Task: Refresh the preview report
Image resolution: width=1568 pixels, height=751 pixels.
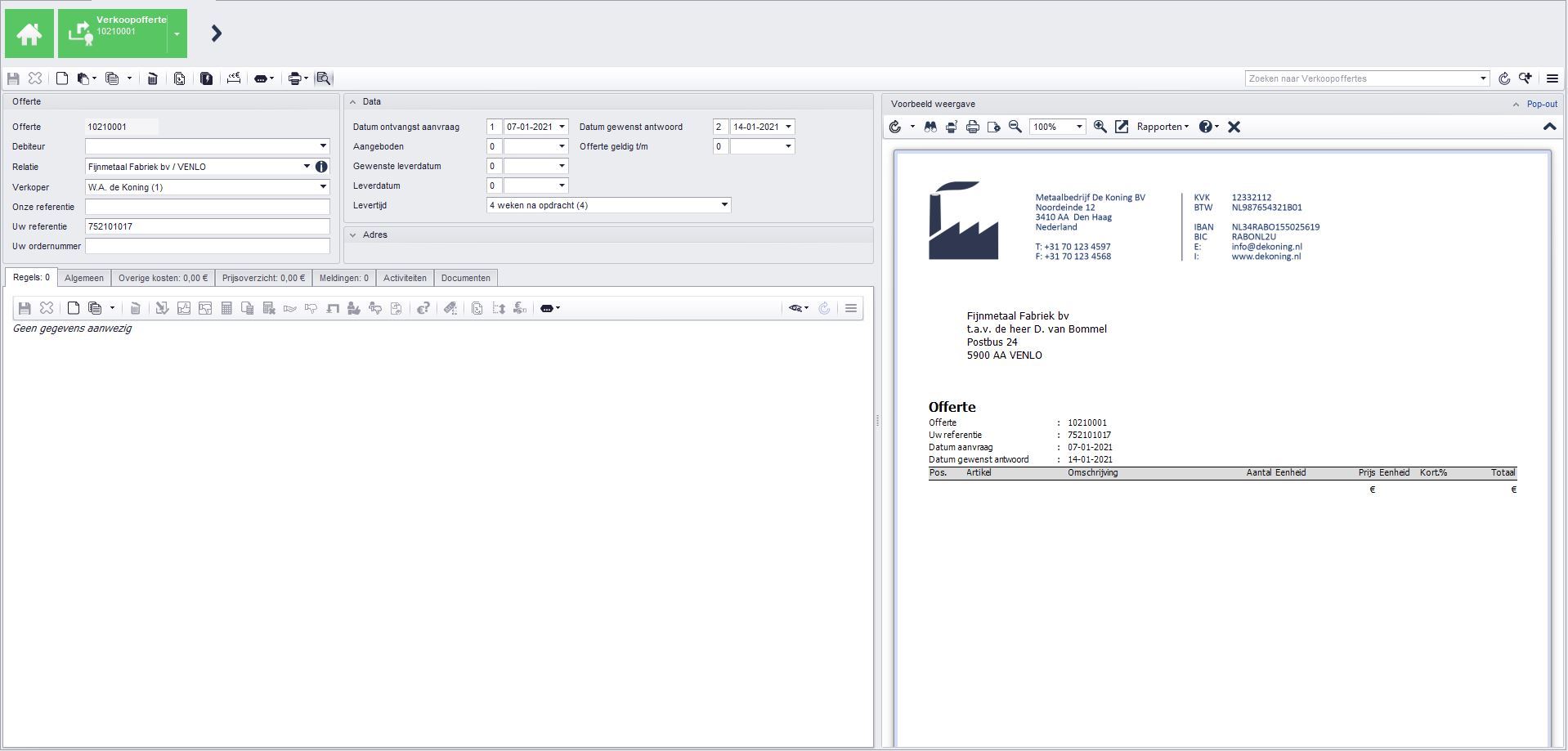Action: coord(895,127)
